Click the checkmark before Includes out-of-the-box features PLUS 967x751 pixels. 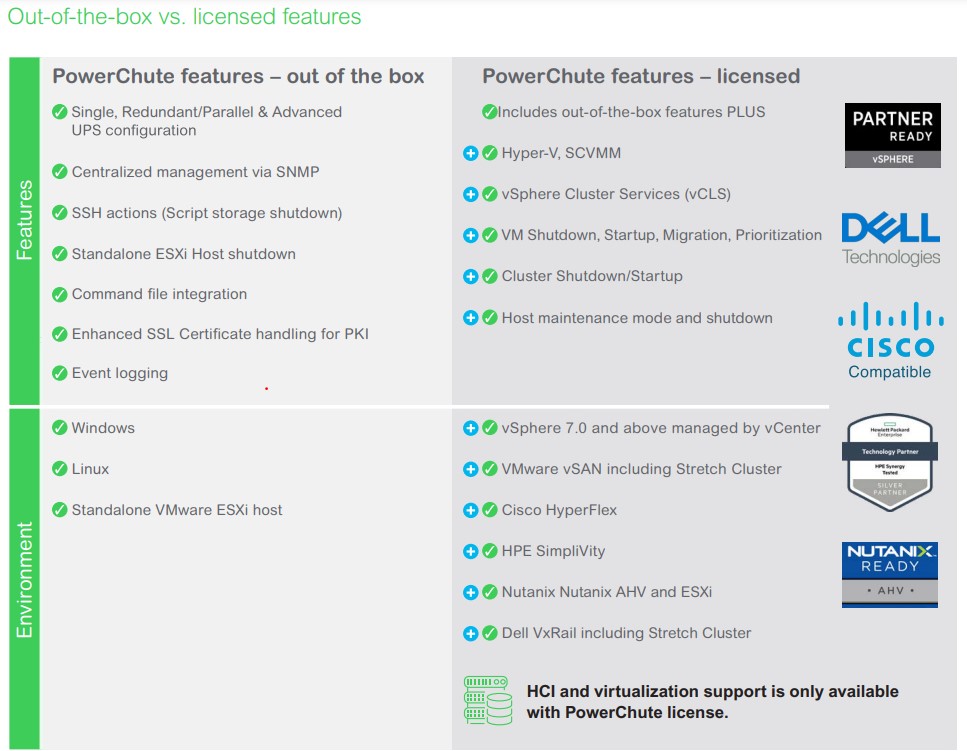[489, 112]
